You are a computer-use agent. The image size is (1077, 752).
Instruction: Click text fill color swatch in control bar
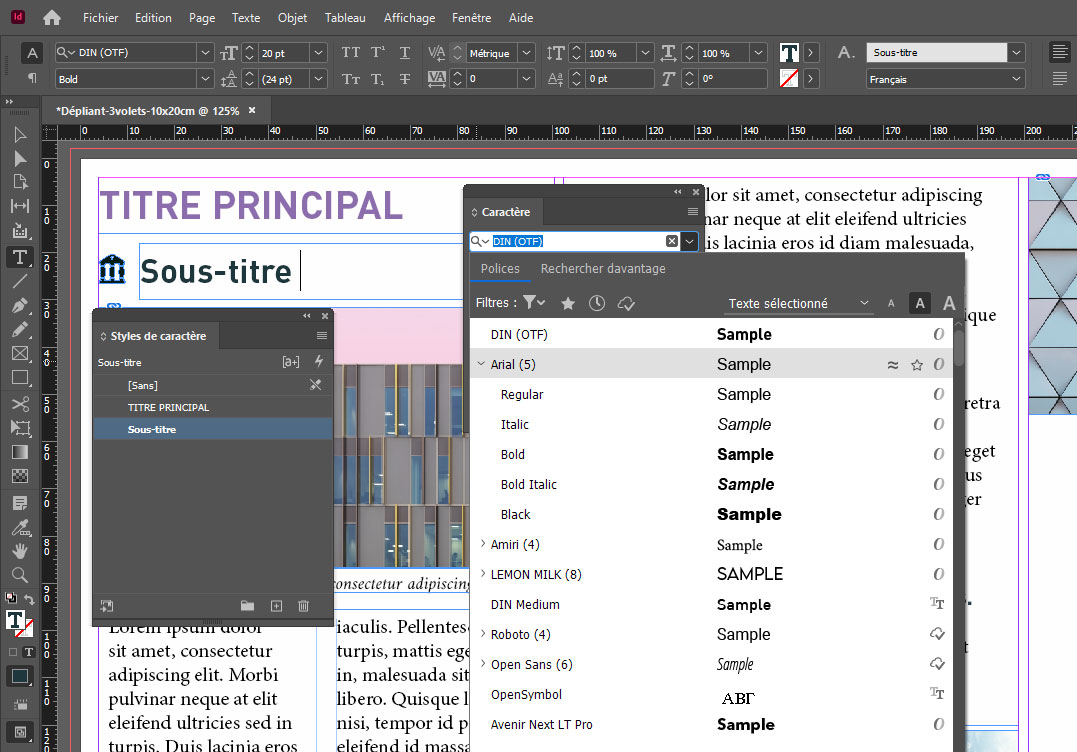789,53
